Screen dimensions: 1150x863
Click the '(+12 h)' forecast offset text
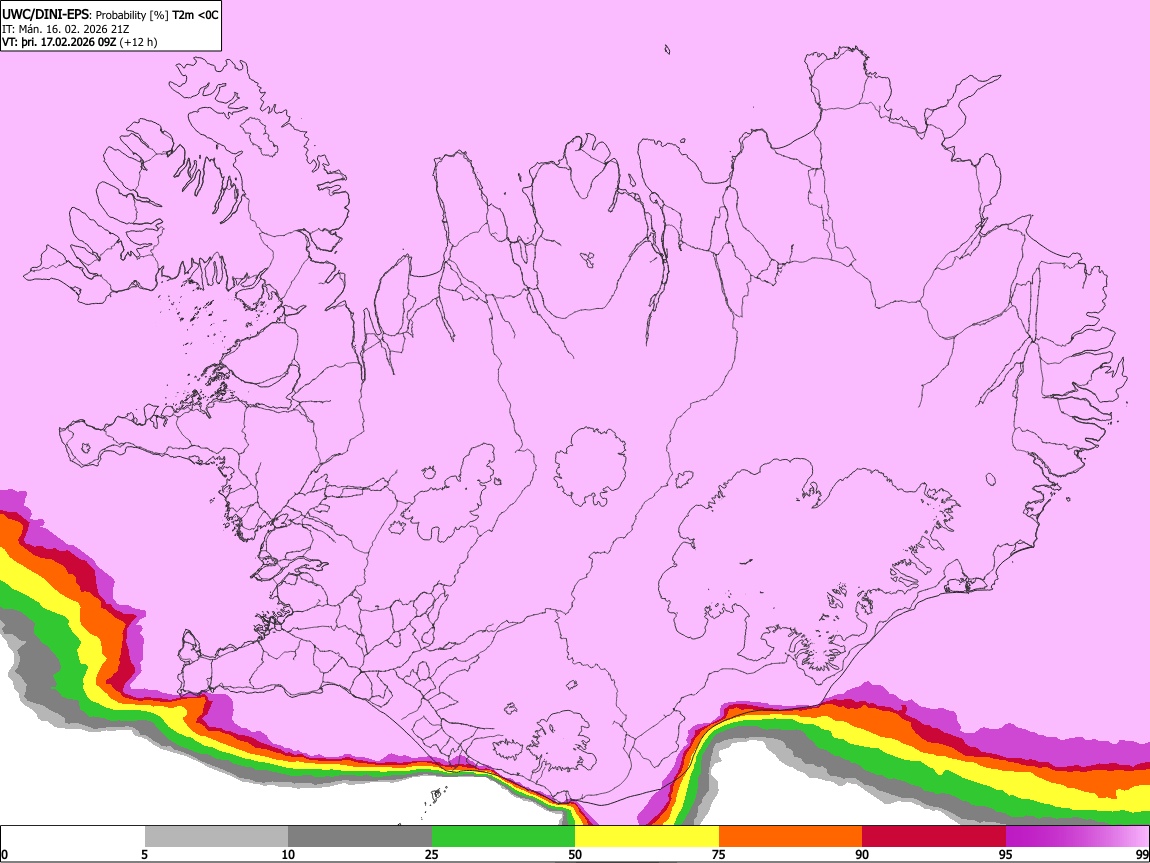point(139,42)
